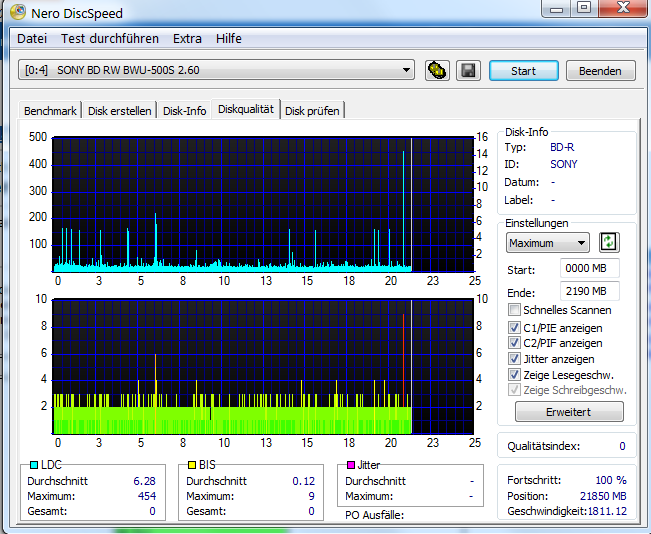This screenshot has width=651, height=534.
Task: Close the Nero DiscSpeed window
Action: (623, 8)
